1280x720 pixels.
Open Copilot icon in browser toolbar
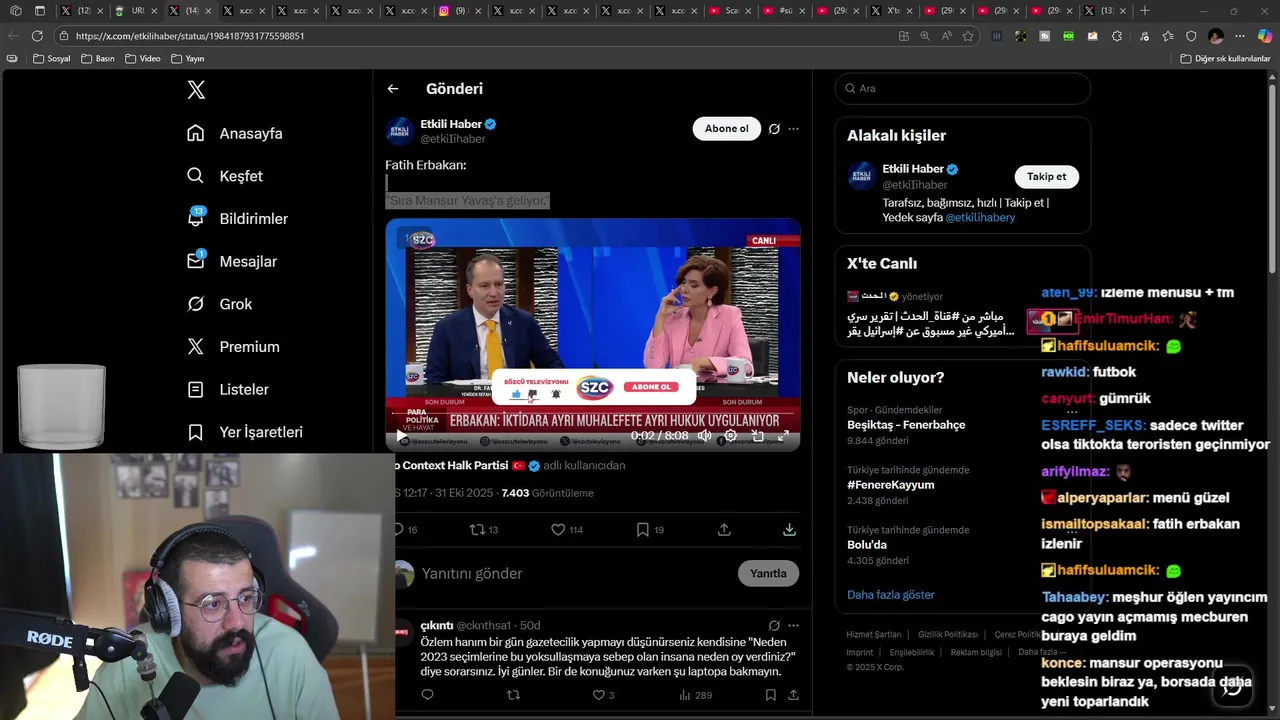pos(1264,36)
